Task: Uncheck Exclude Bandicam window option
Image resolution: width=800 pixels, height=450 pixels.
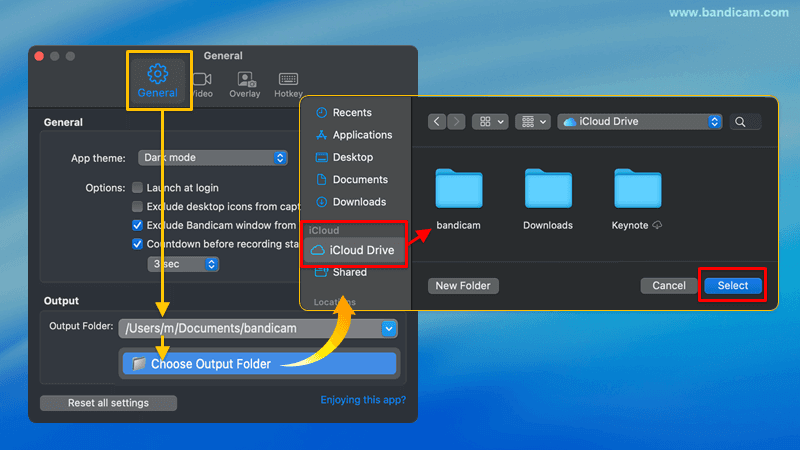Action: (137, 226)
